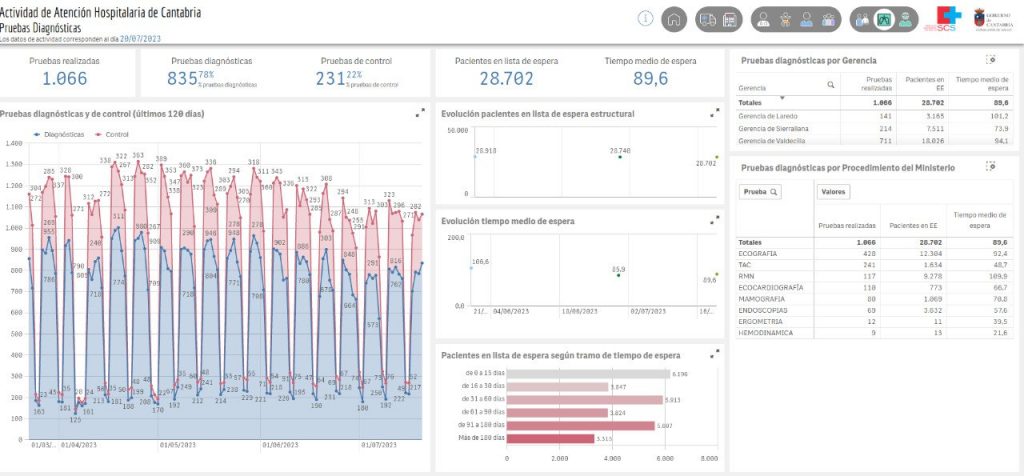
Task: Click the SCS logo
Action: click(x=941, y=19)
